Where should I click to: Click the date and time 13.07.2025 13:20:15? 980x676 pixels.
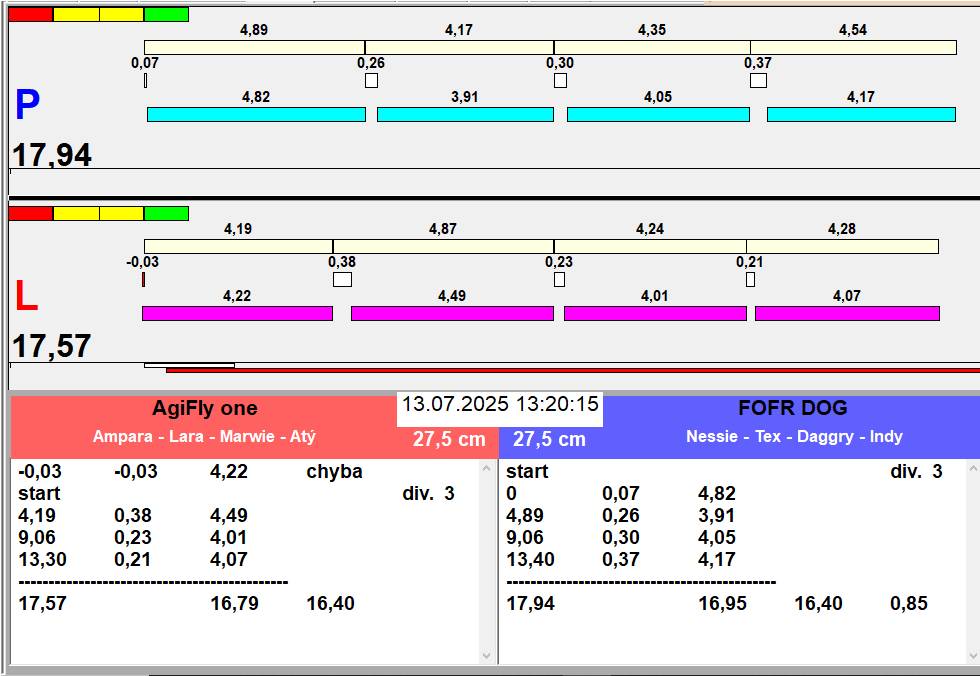coord(500,404)
